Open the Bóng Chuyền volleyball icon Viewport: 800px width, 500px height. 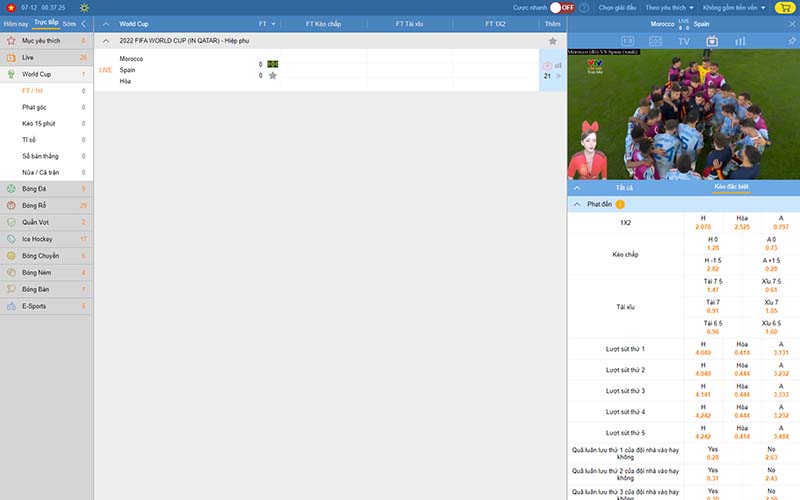tap(11, 256)
